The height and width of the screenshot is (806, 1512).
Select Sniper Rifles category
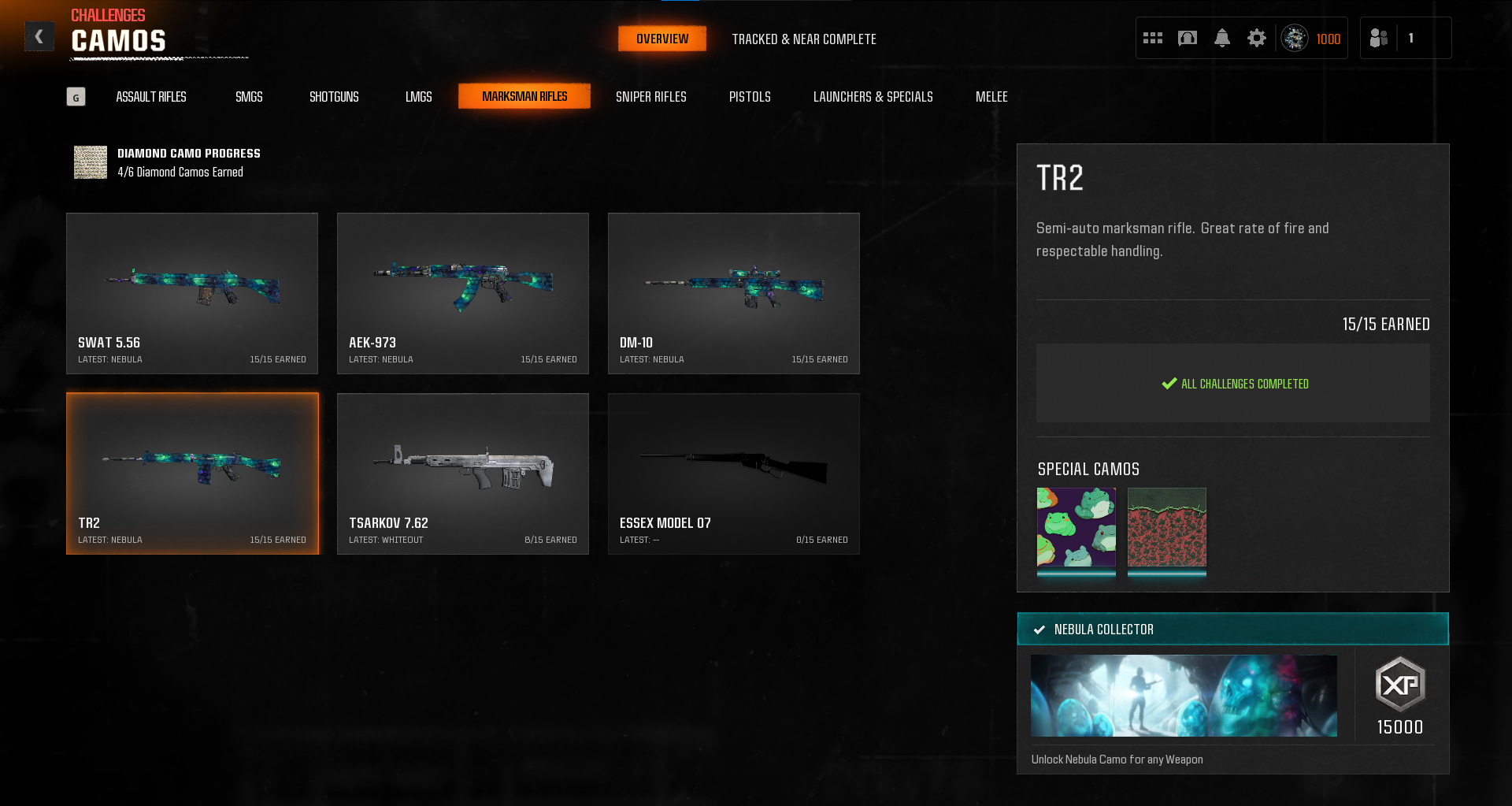click(x=651, y=97)
